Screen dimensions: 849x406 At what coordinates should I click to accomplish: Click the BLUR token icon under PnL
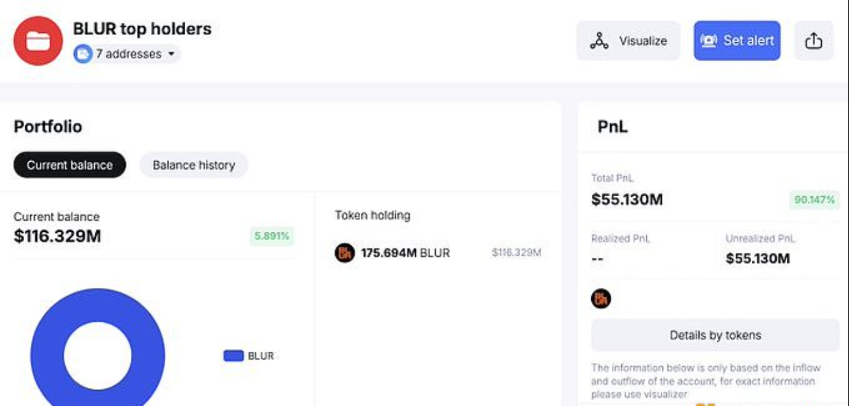pos(601,298)
